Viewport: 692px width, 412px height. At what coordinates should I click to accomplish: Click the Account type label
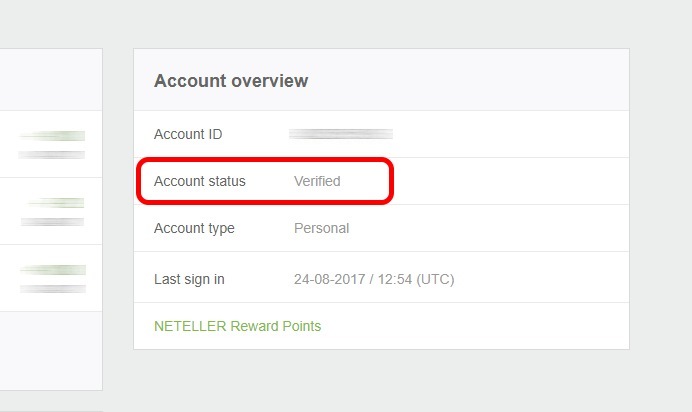tap(194, 228)
